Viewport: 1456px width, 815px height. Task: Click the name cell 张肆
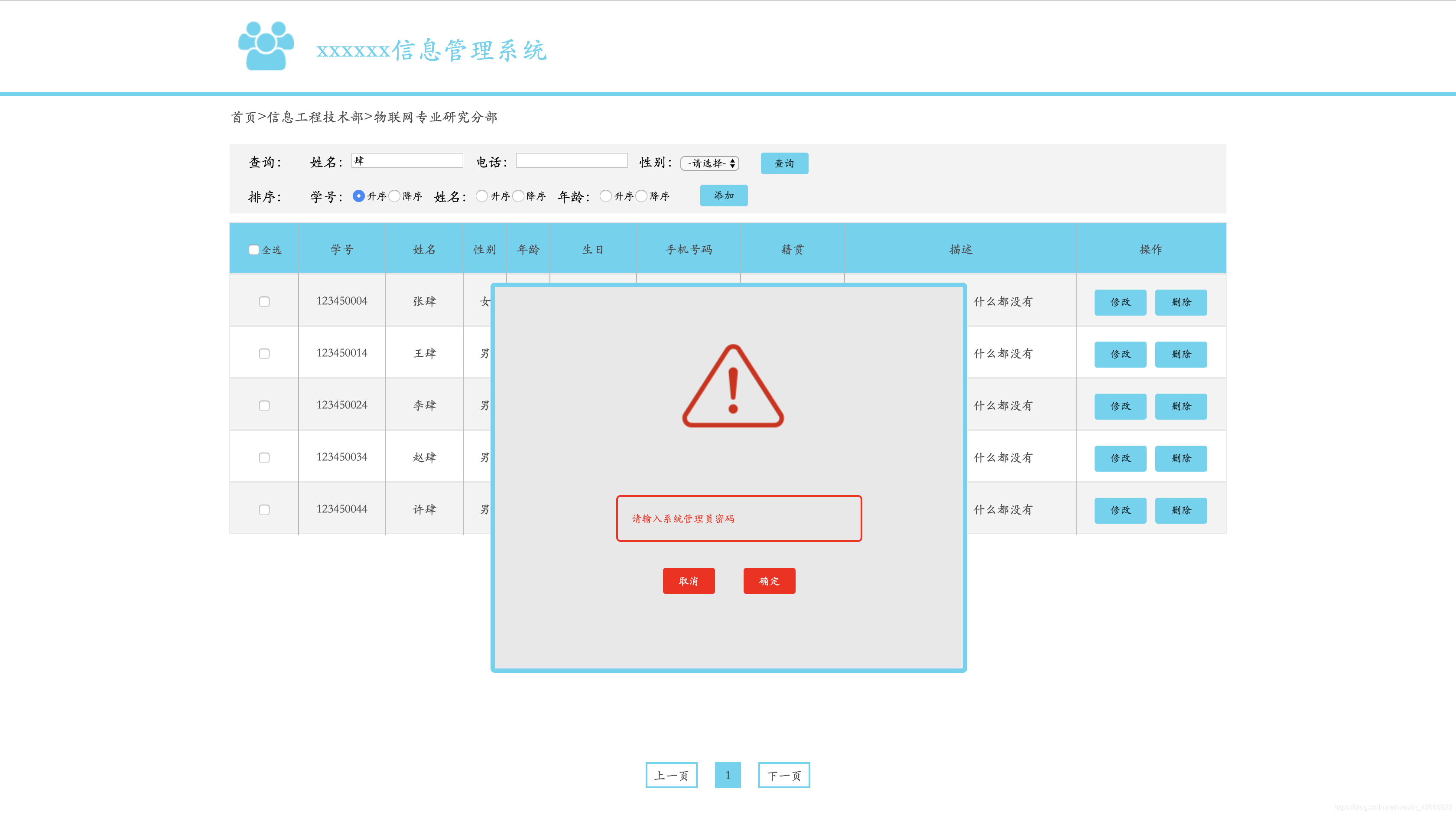pos(425,301)
